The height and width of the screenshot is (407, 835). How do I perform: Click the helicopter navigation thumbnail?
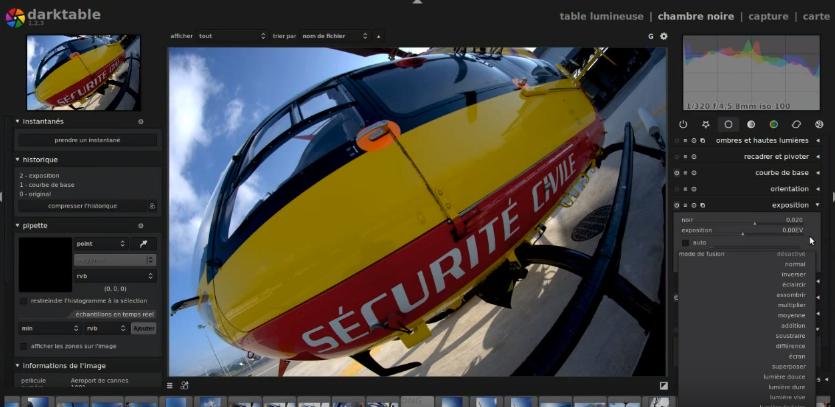point(84,72)
